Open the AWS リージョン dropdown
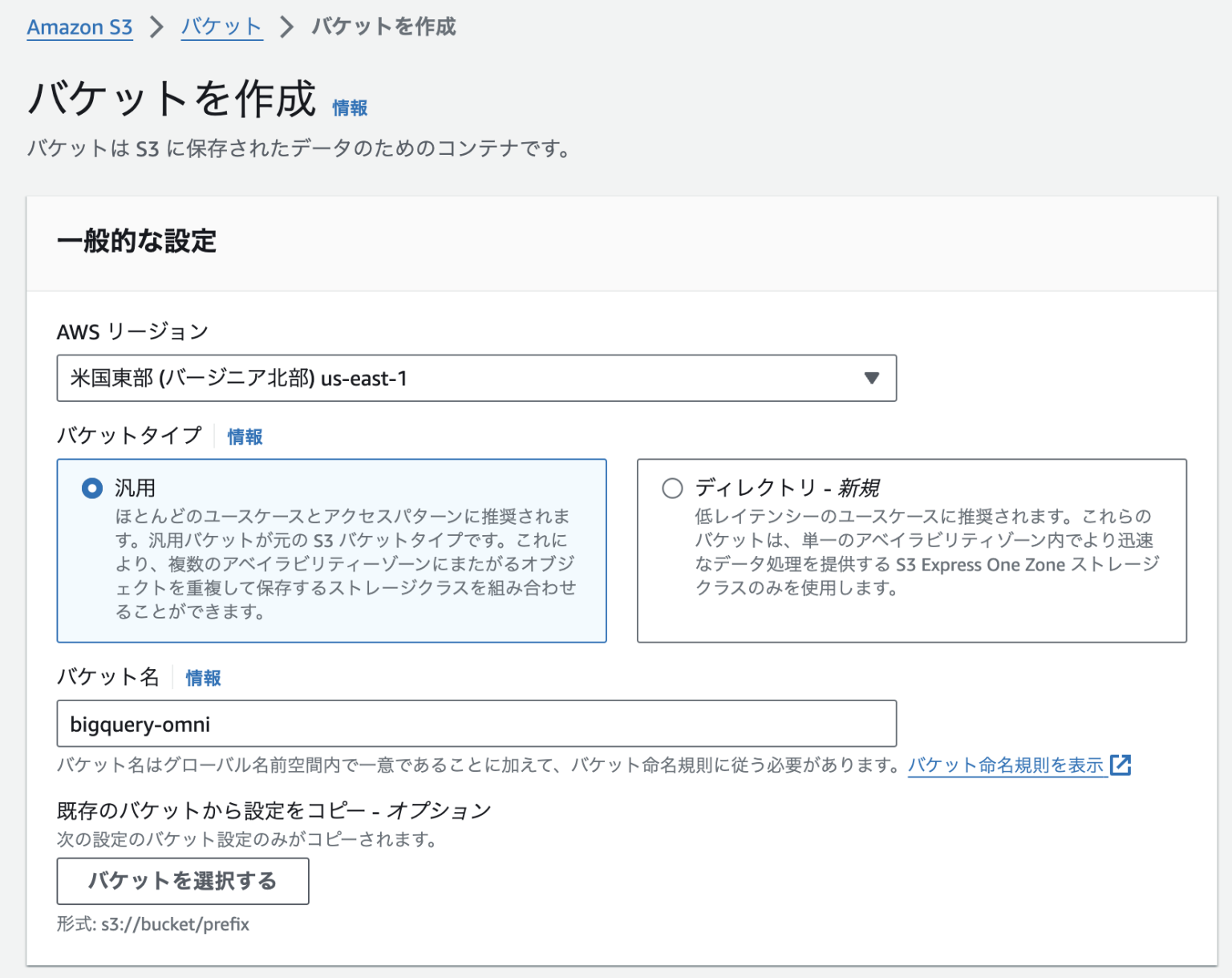This screenshot has width=1232, height=978. [476, 378]
